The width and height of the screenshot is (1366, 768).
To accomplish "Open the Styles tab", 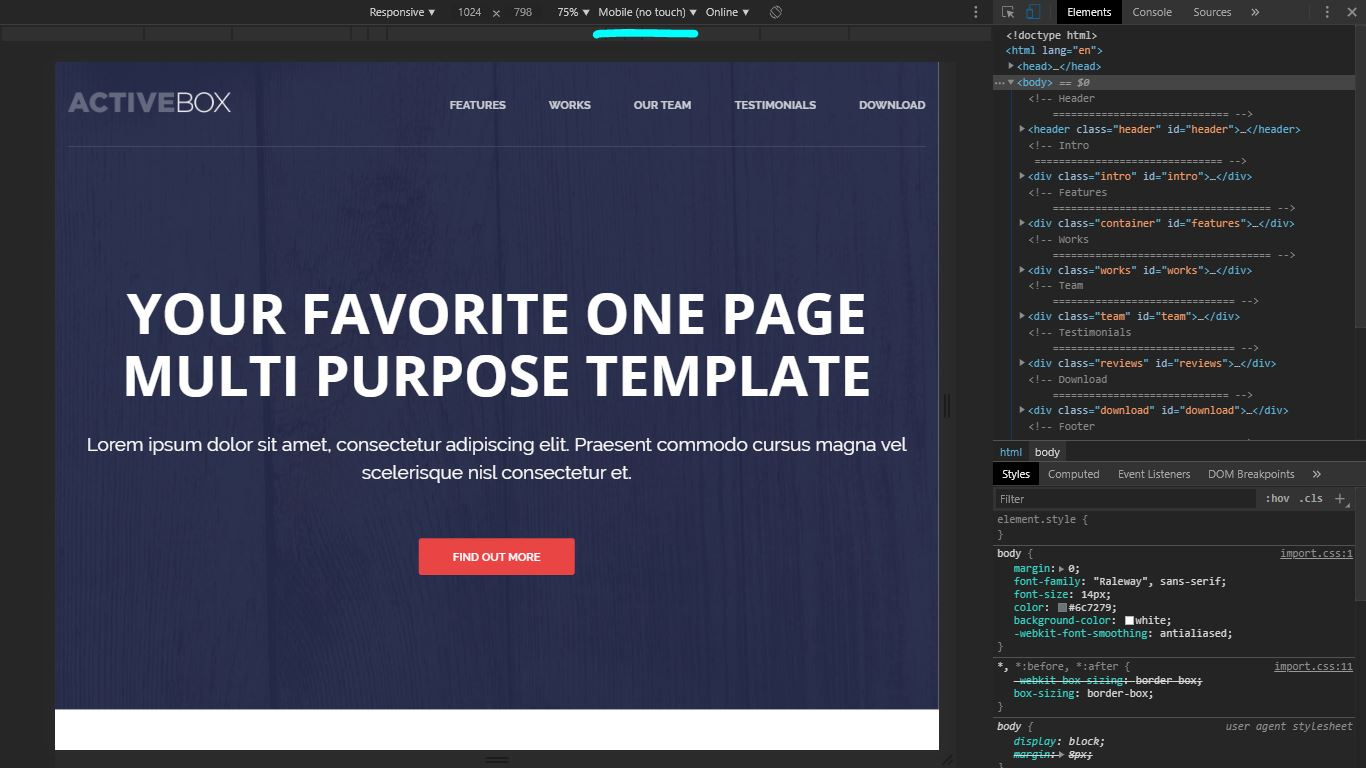I will [x=1015, y=474].
